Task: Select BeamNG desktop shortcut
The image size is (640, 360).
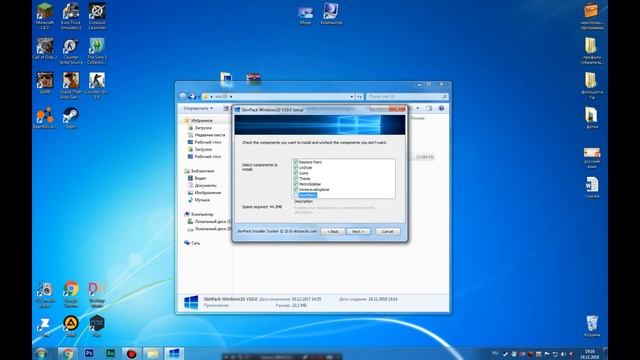Action: pyautogui.click(x=44, y=118)
